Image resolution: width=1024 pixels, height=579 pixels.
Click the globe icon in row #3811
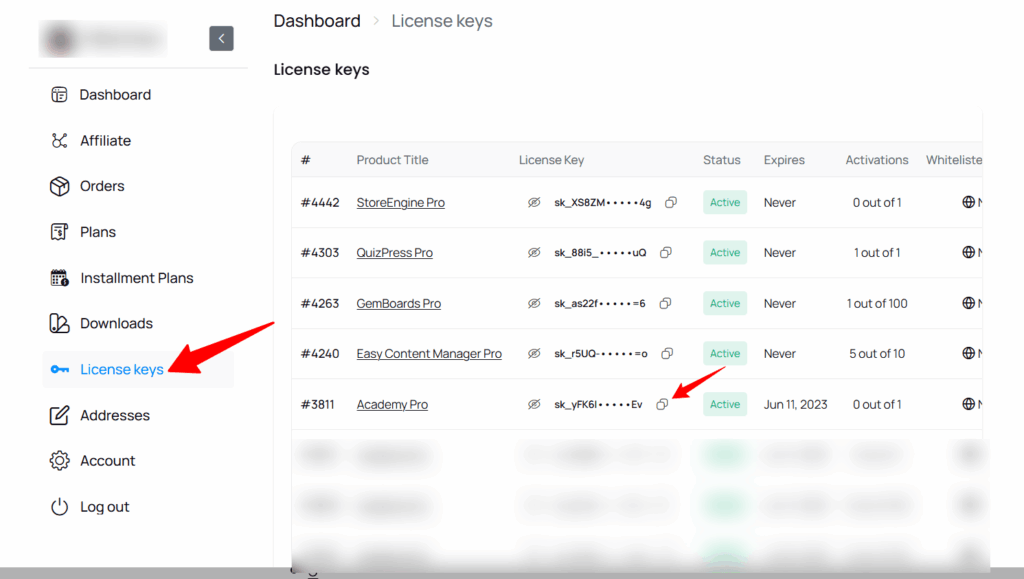(x=968, y=404)
